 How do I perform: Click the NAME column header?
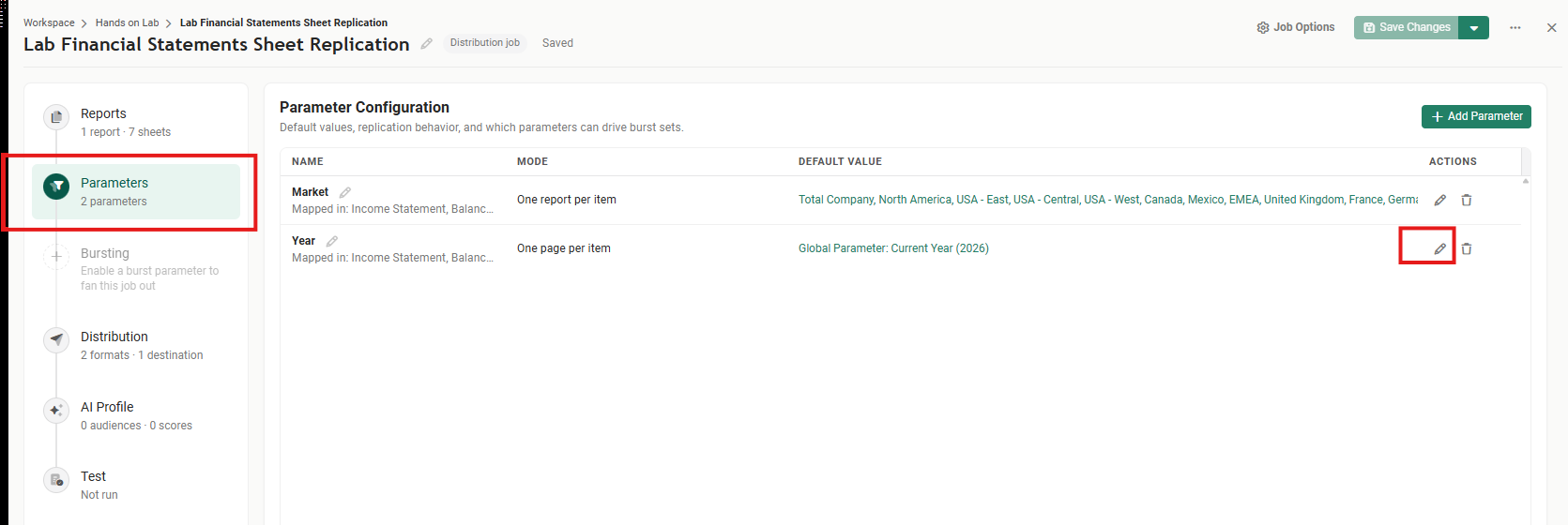(308, 161)
